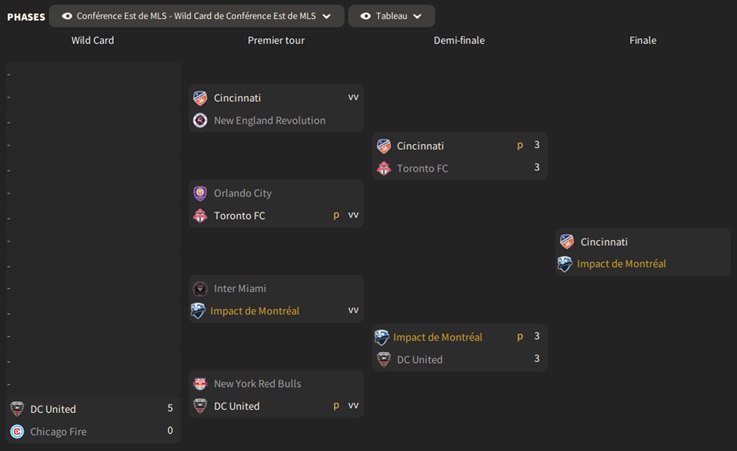The width and height of the screenshot is (737, 451).
Task: Toggle eye icon on conference selector
Action: 67,16
